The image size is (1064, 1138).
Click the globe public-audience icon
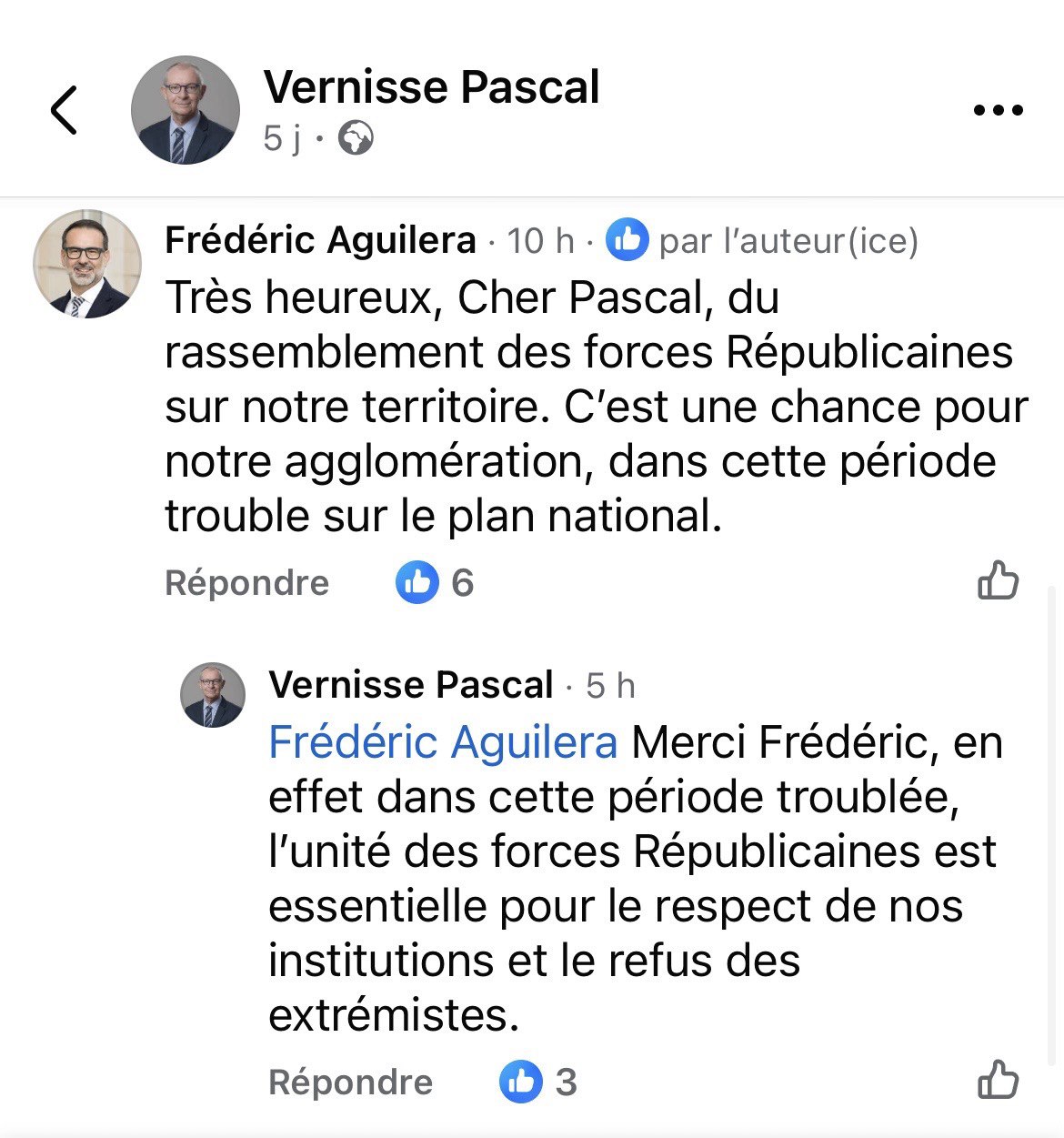[356, 139]
